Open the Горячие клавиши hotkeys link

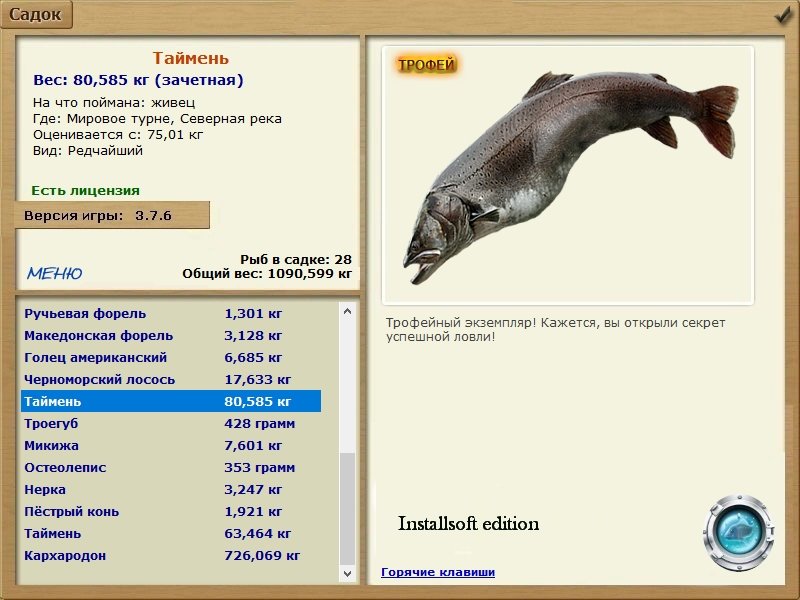[x=438, y=572]
